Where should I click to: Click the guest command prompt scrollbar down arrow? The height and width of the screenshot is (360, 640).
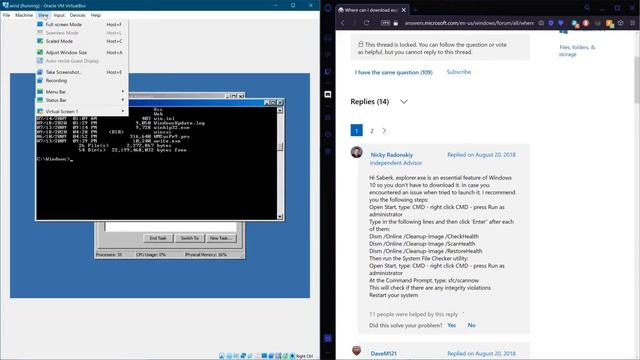point(280,217)
